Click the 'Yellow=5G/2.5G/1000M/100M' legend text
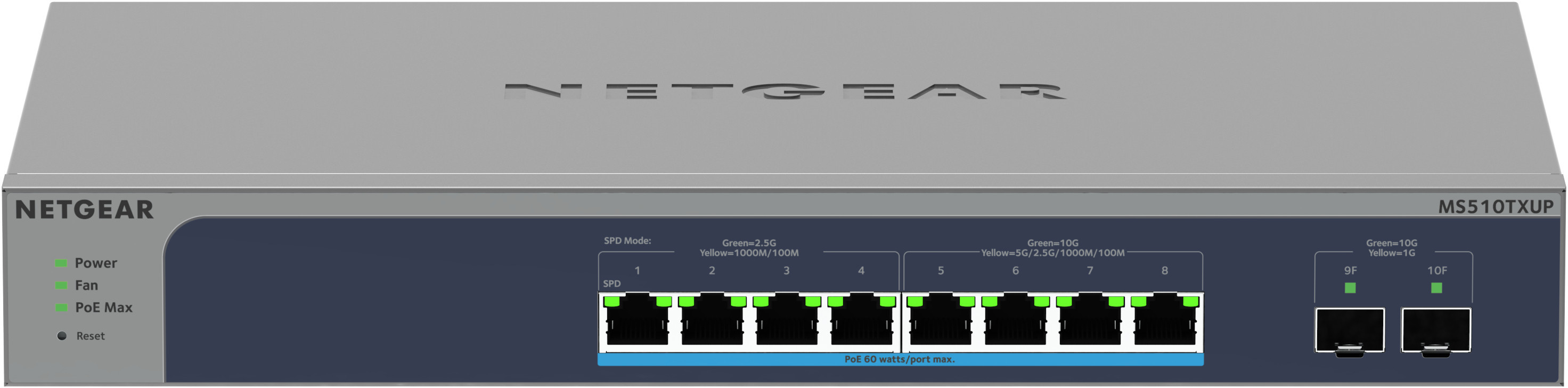The width and height of the screenshot is (1568, 388). [x=1052, y=253]
